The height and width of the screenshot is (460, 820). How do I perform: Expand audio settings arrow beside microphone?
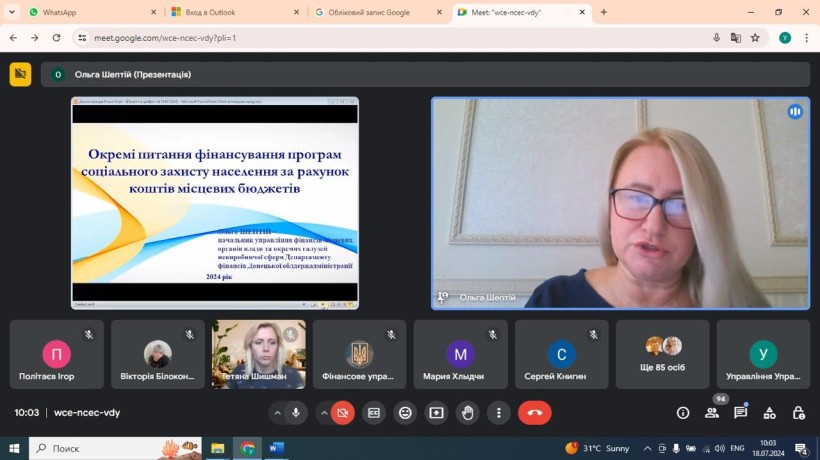tap(278, 413)
